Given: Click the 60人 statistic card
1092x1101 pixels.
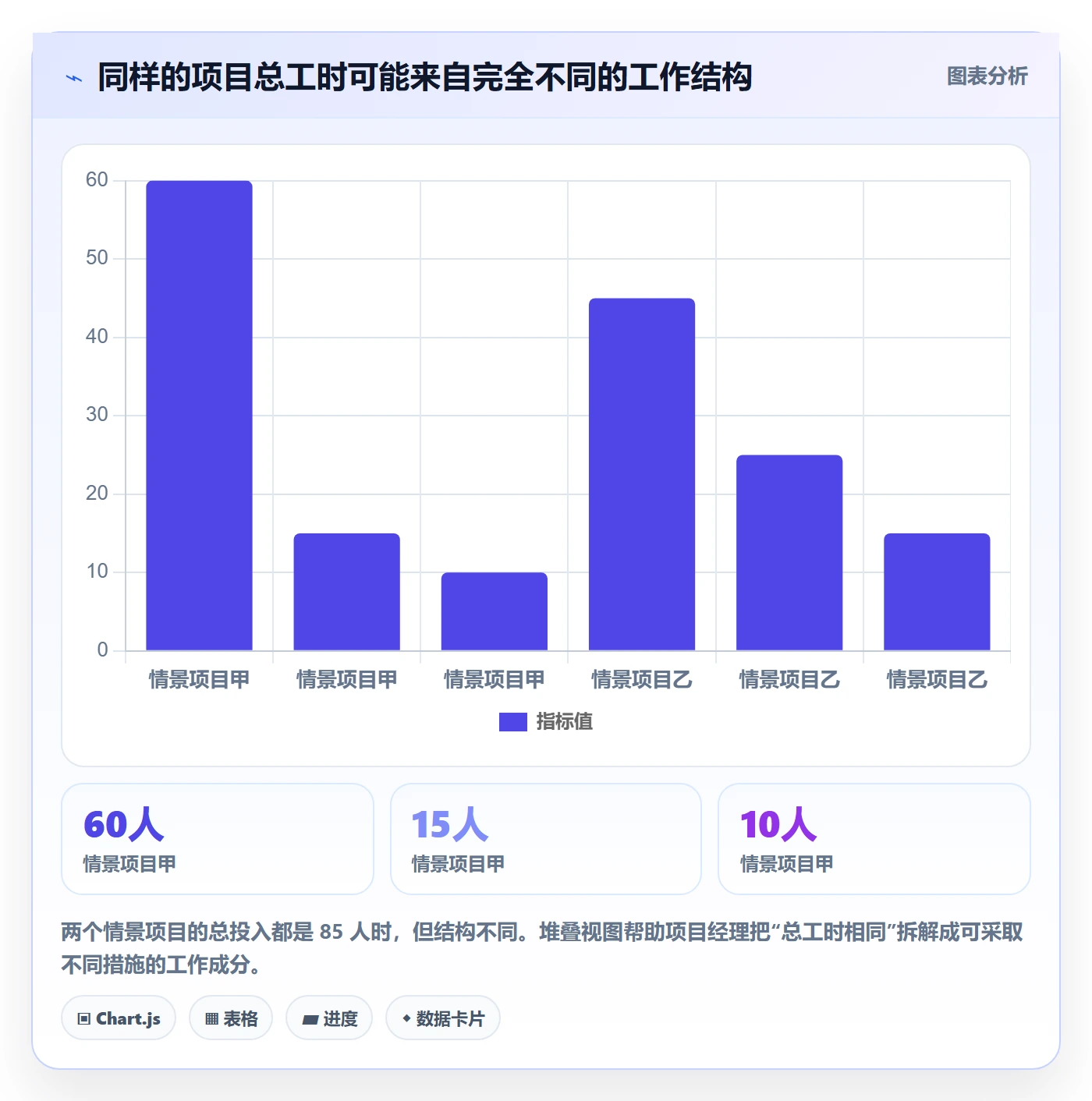Looking at the screenshot, I should click(x=218, y=839).
